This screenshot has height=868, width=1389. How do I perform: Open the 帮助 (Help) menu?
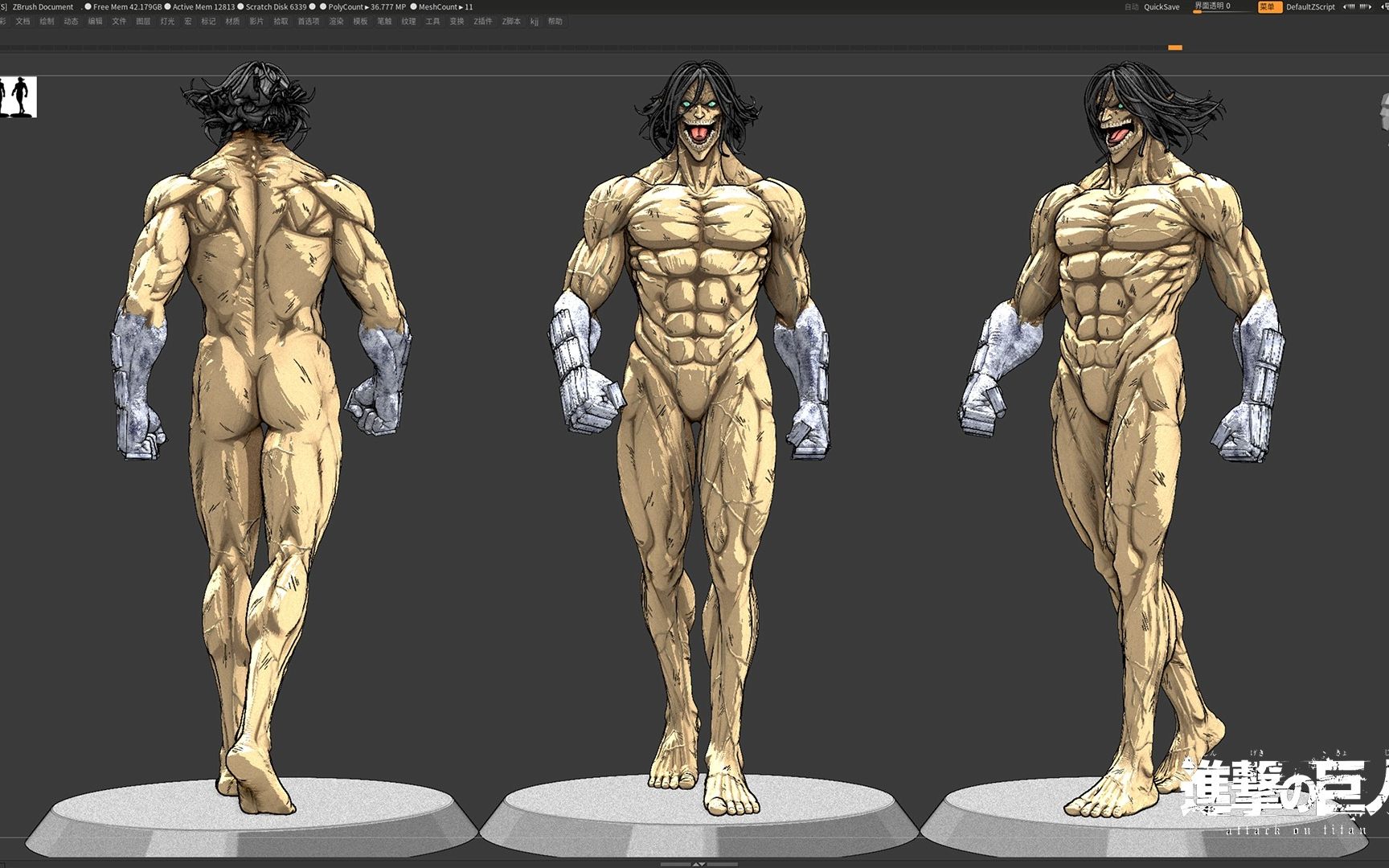click(555, 22)
